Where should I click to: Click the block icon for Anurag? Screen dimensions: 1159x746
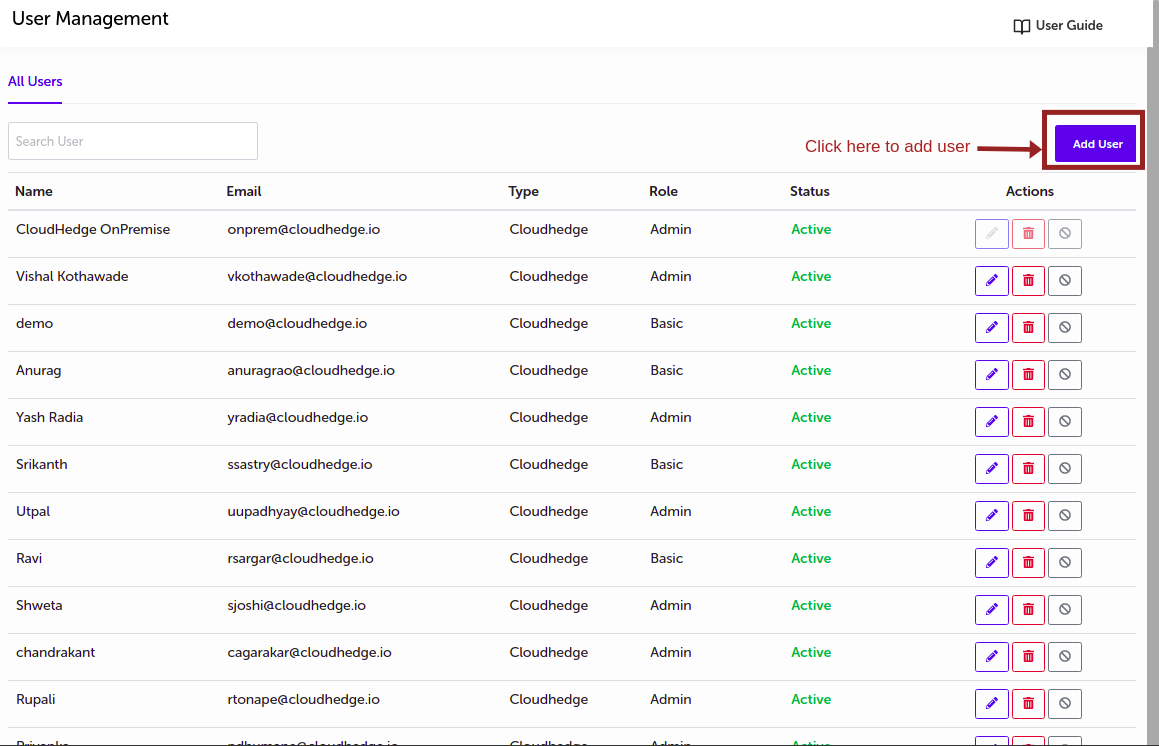(1064, 375)
